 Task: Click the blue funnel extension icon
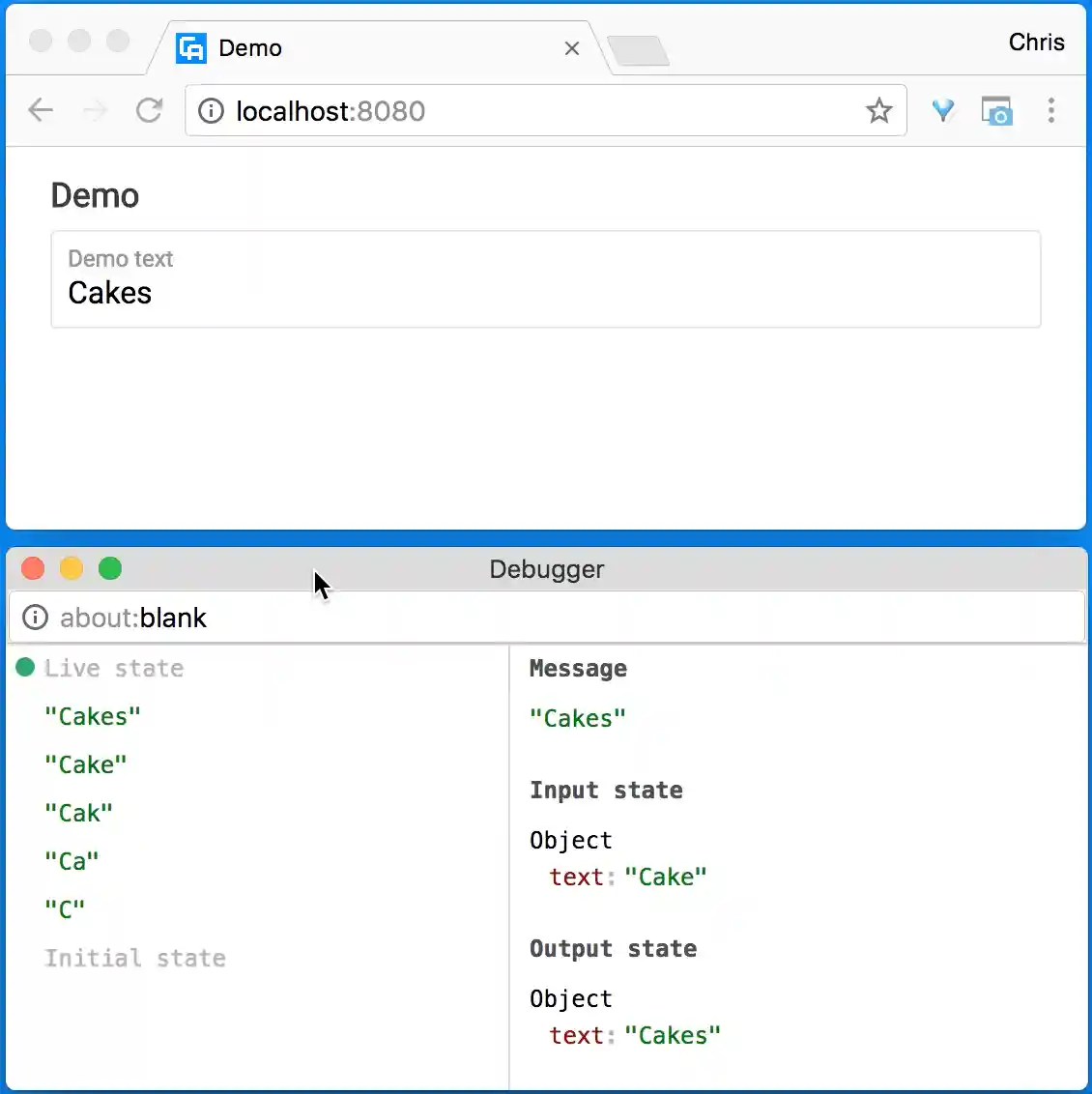click(943, 110)
